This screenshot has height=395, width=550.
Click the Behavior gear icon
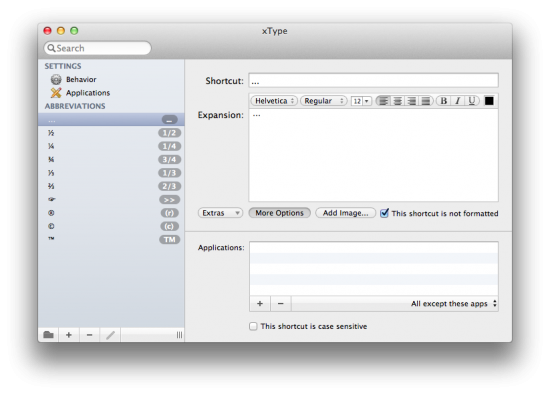click(56, 80)
